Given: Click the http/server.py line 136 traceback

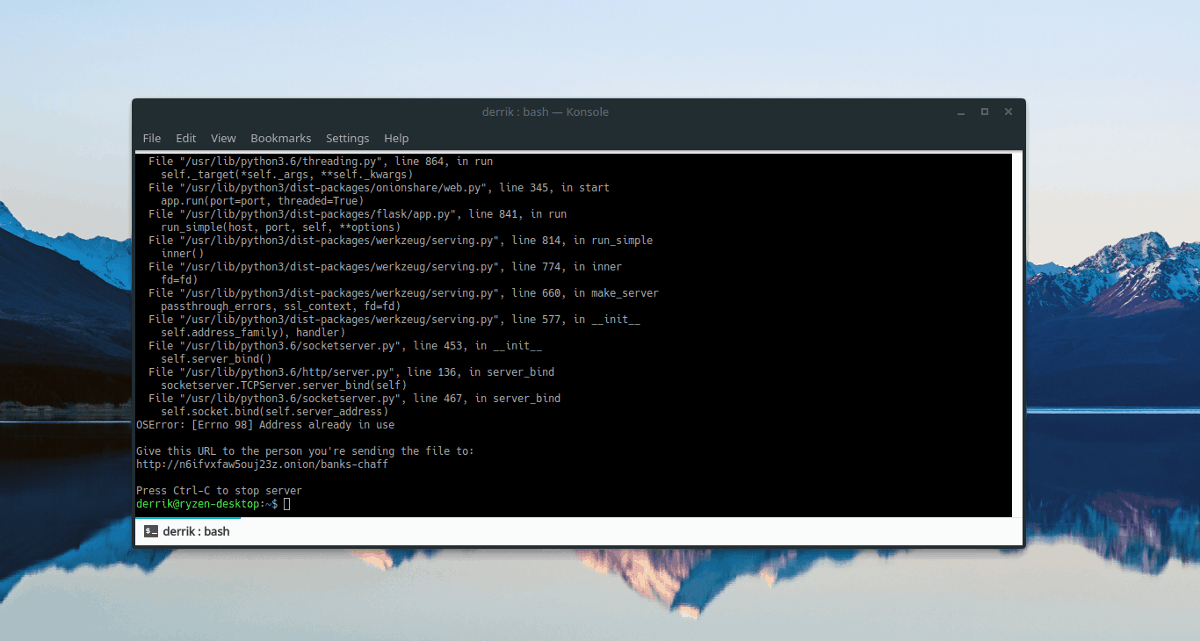Looking at the screenshot, I should [x=351, y=372].
